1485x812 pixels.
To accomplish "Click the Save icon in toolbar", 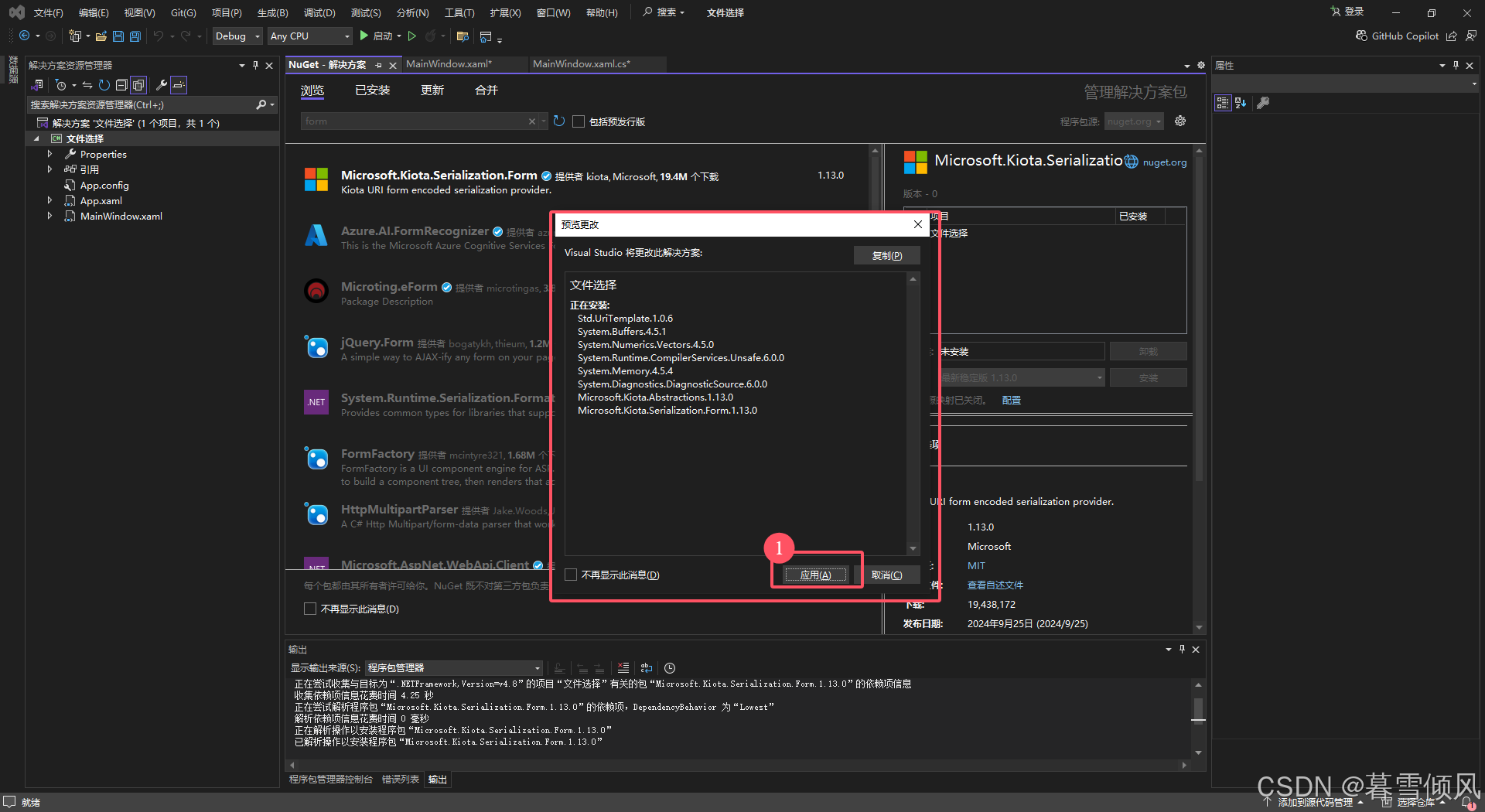I will click(118, 36).
